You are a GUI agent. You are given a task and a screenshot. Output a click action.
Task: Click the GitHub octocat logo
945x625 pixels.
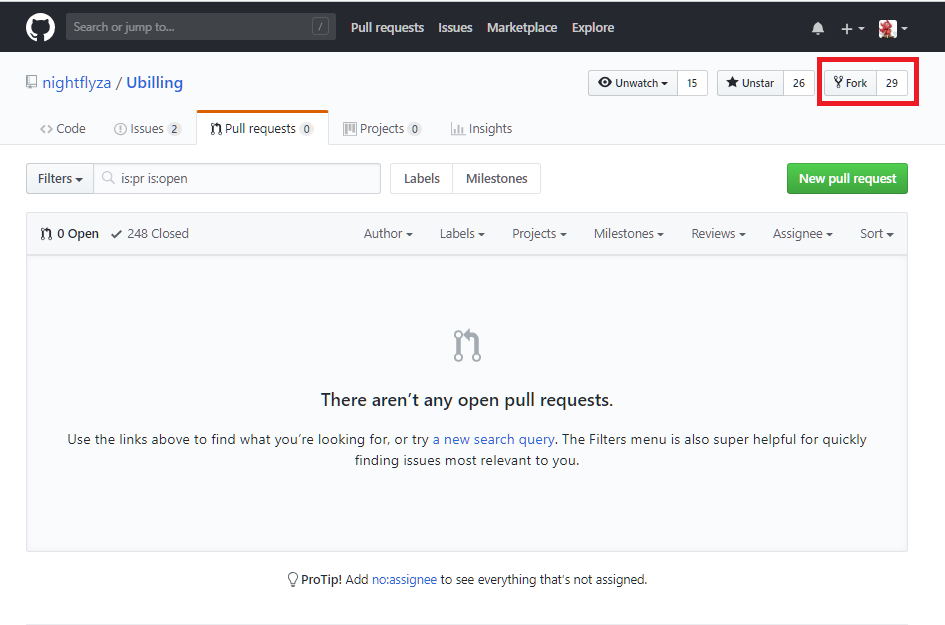(41, 27)
